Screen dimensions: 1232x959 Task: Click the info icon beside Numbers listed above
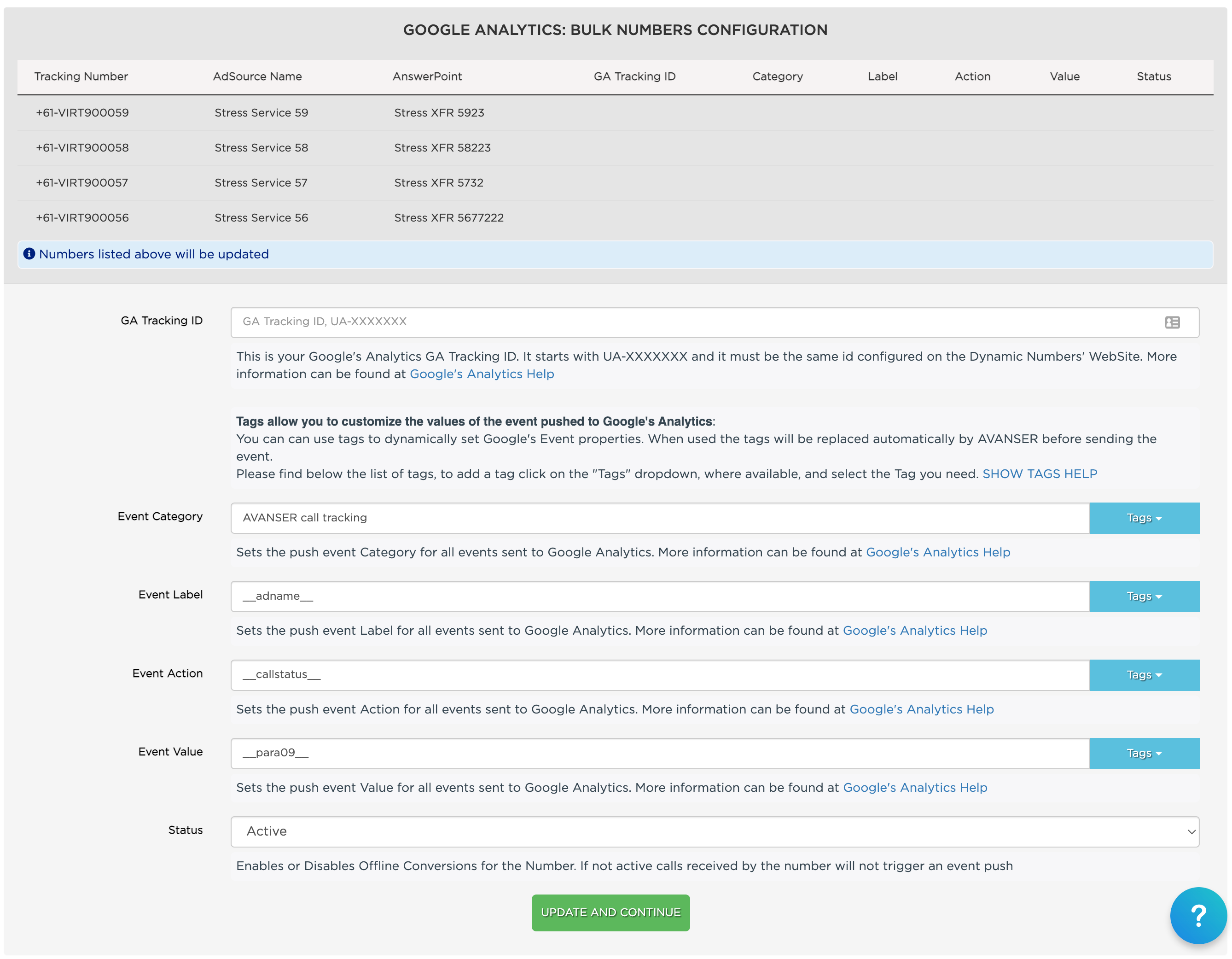tap(29, 254)
